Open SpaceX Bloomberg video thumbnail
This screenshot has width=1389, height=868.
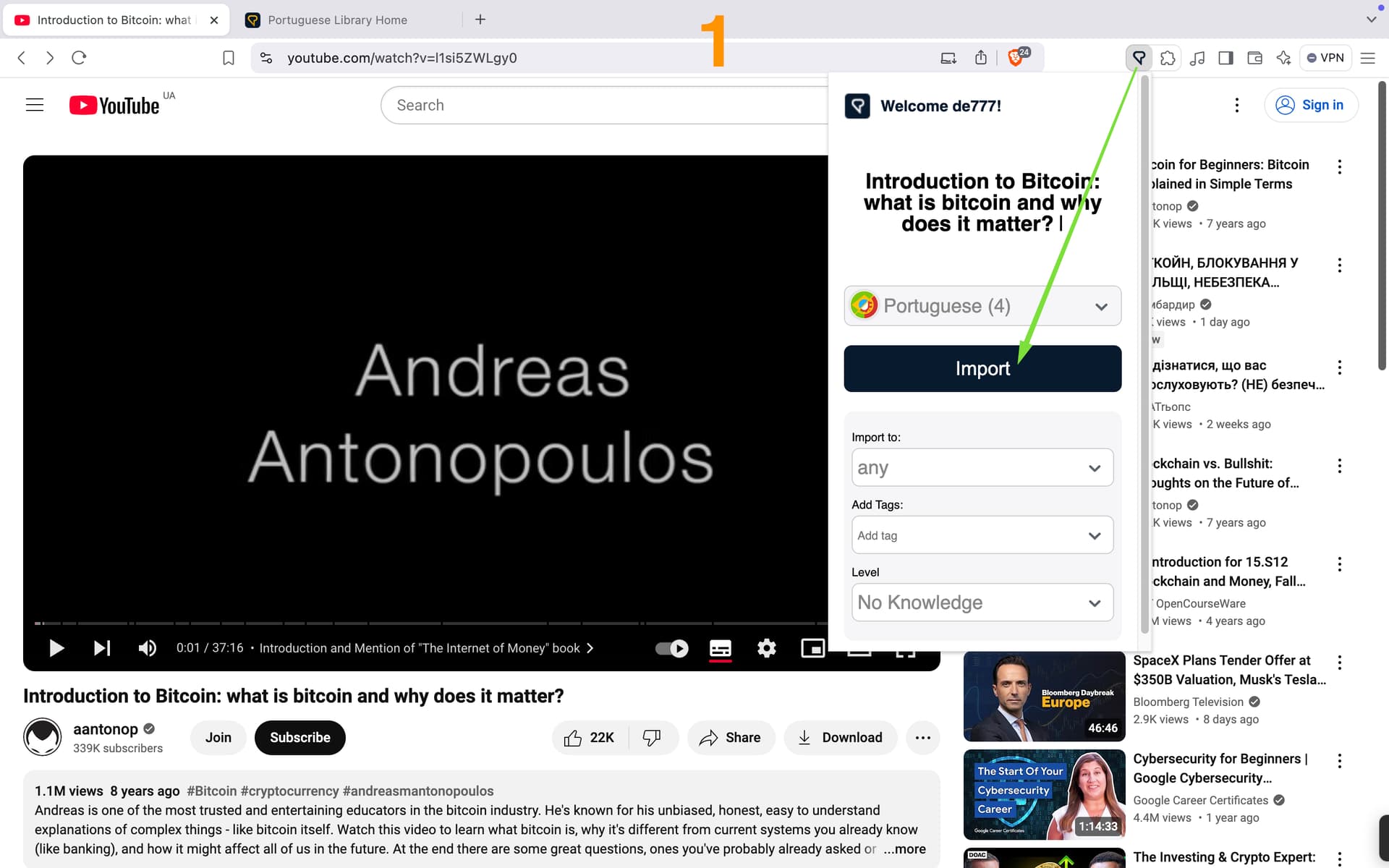[x=1044, y=696]
